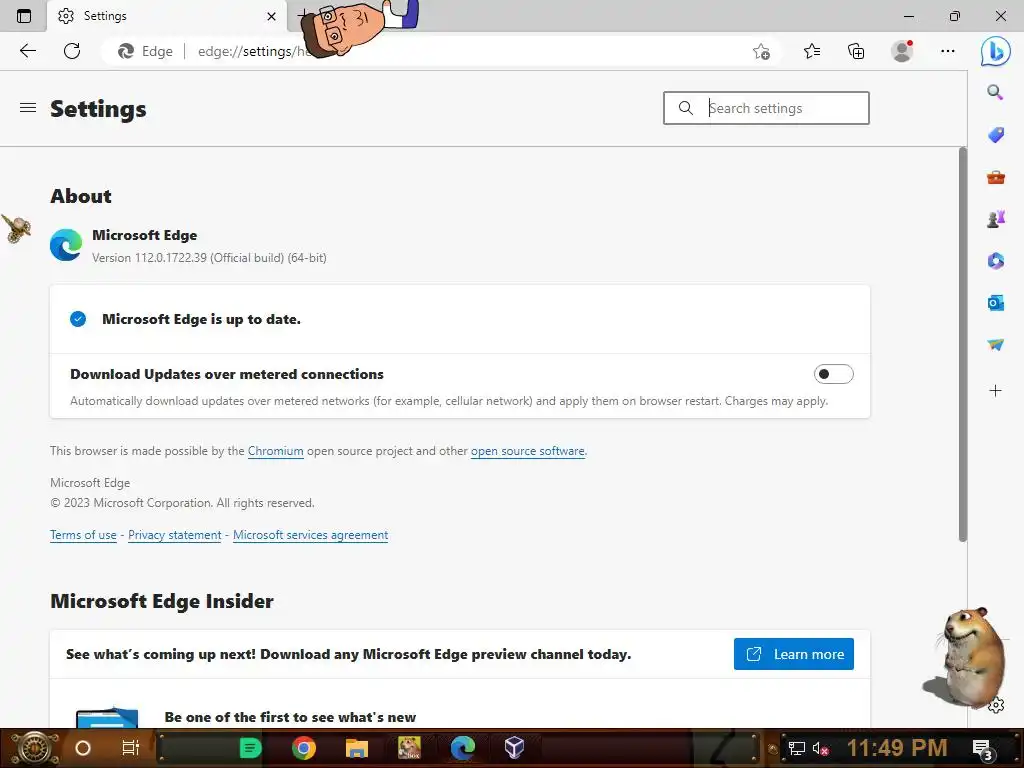Go back with the back arrow
Image resolution: width=1024 pixels, height=768 pixels.
pyautogui.click(x=27, y=51)
